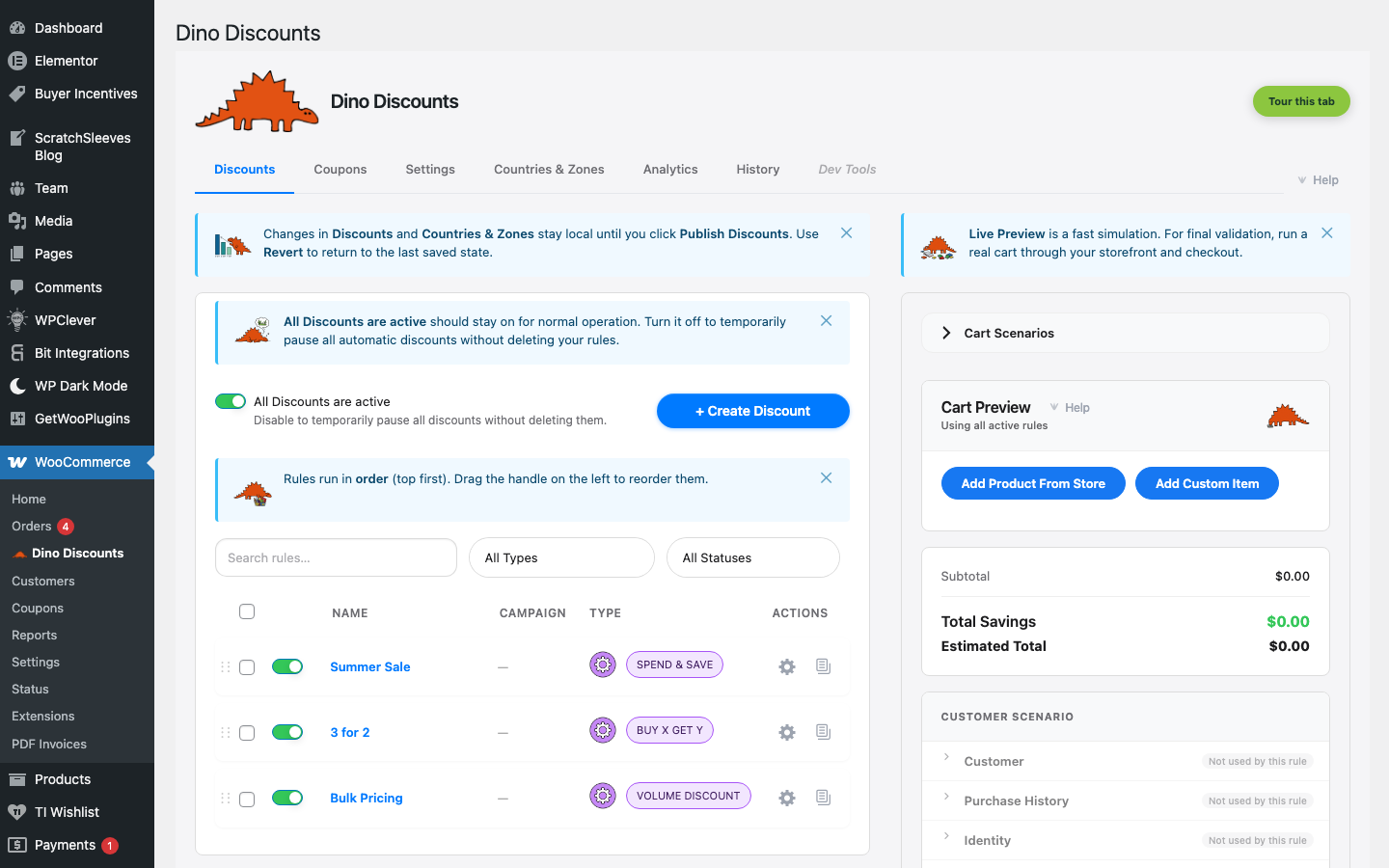Open the gear settings for Summer Sale
1389x868 pixels.
pos(787,666)
